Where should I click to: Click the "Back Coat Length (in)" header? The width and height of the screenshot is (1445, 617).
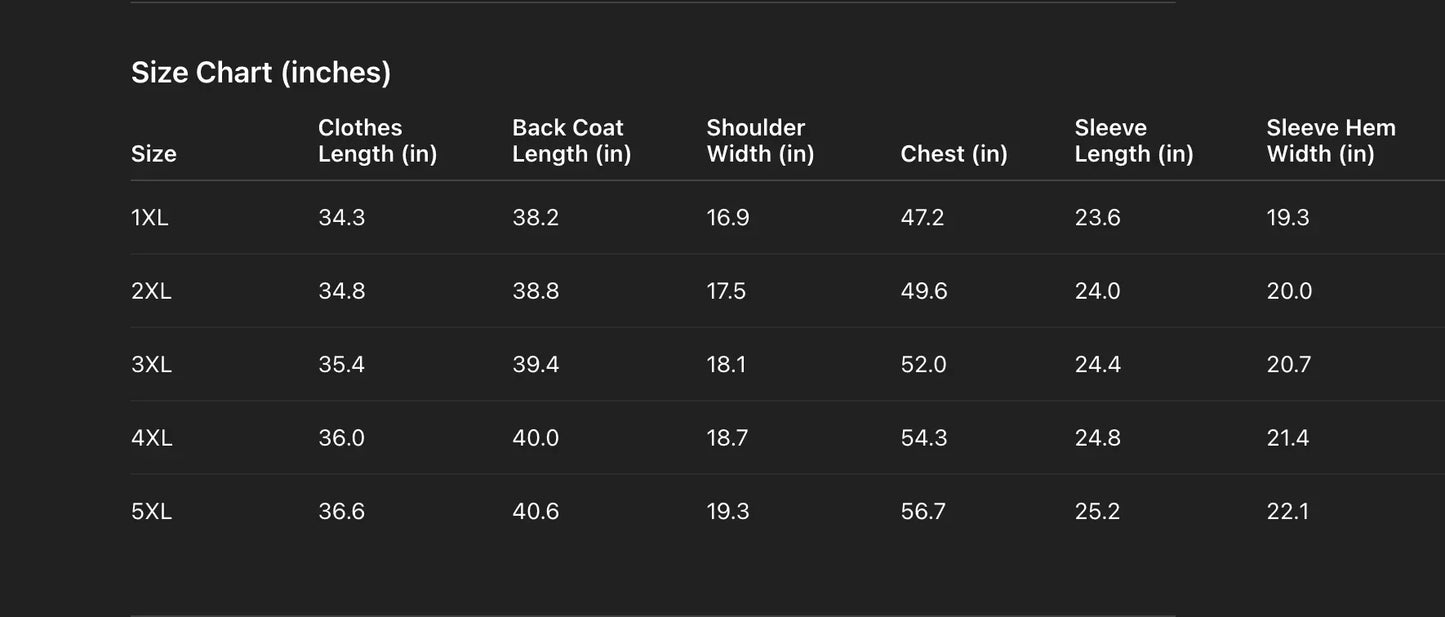point(571,141)
